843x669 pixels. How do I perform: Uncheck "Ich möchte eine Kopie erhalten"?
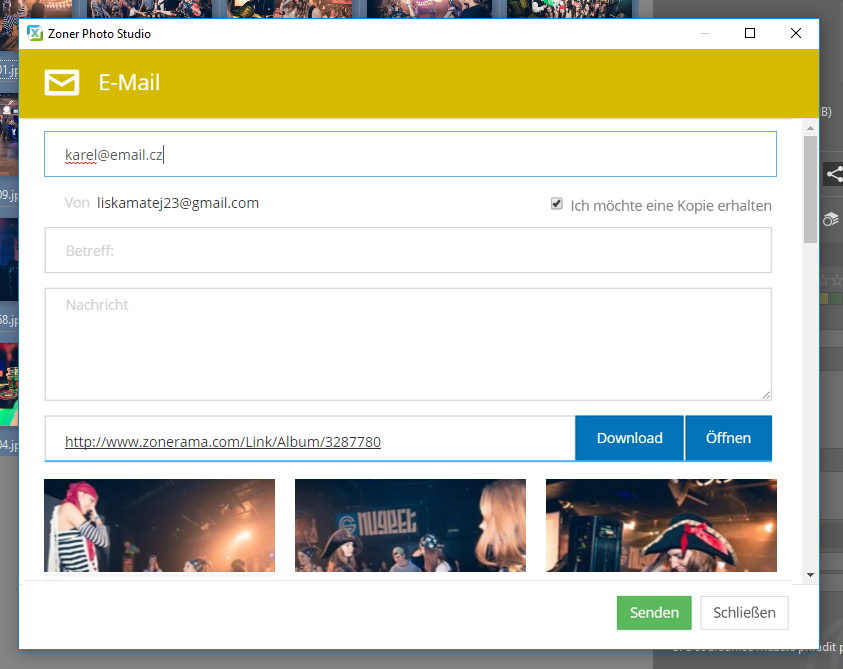pyautogui.click(x=556, y=204)
